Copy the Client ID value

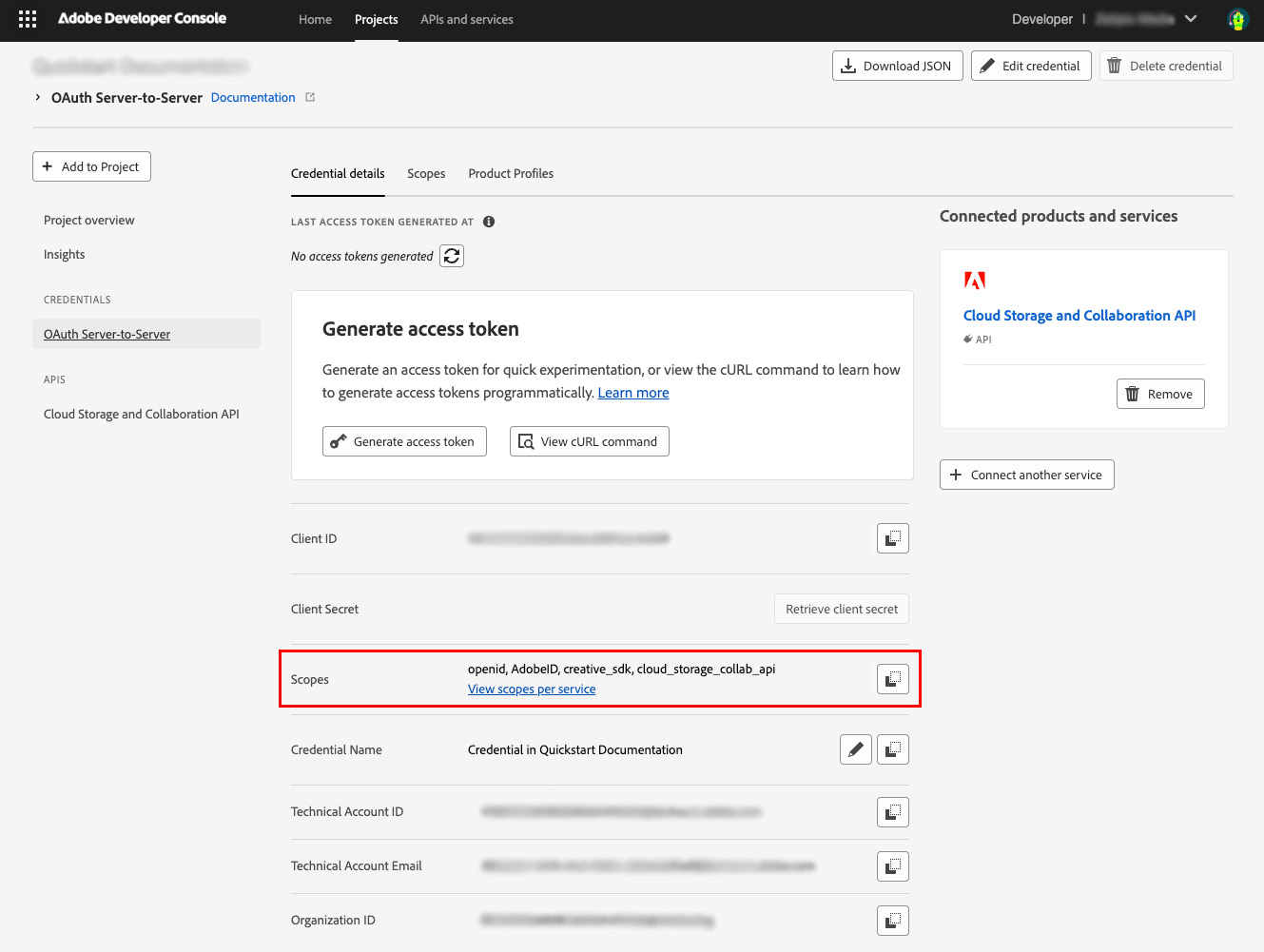click(892, 537)
